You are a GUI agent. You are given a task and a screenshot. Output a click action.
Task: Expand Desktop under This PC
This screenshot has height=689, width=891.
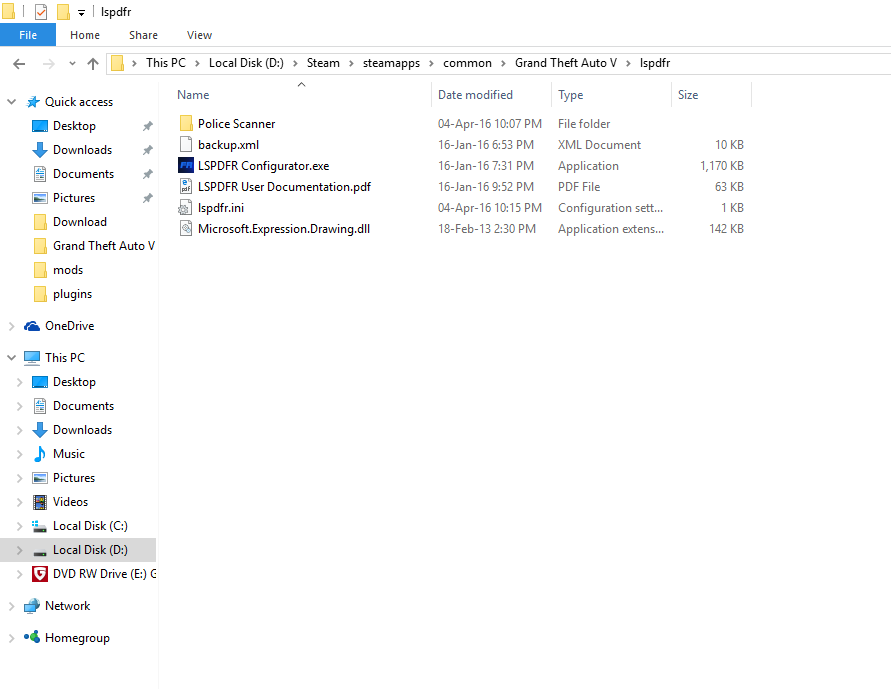coord(19,382)
